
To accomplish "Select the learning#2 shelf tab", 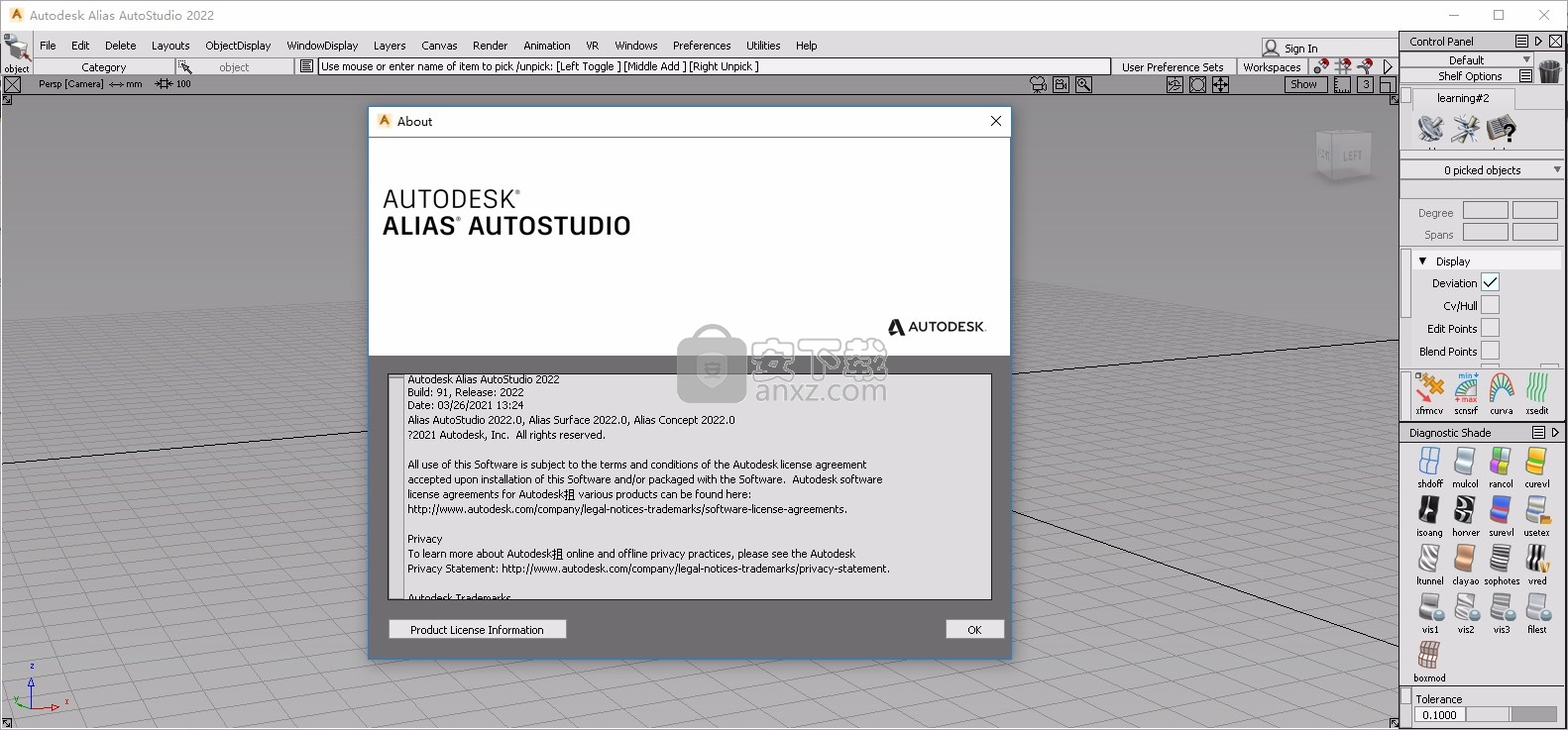I will click(1463, 98).
